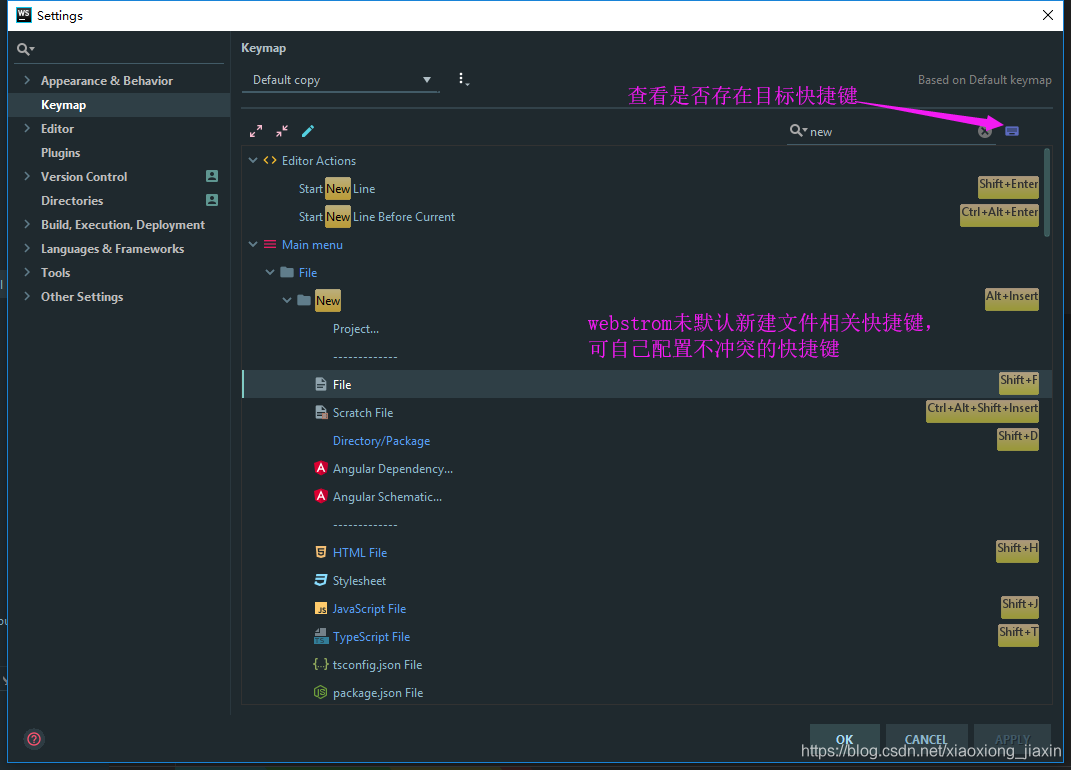
Task: Open Plugins settings page
Action: (x=60, y=152)
